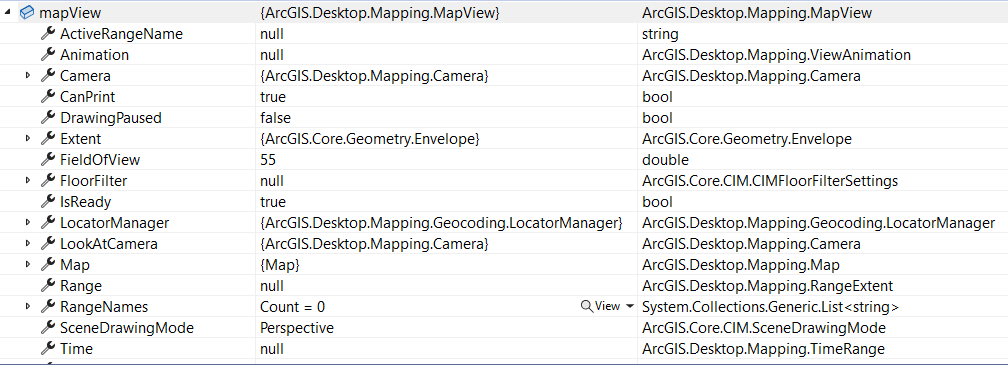Click the ActiveRangeName null value

click(272, 34)
